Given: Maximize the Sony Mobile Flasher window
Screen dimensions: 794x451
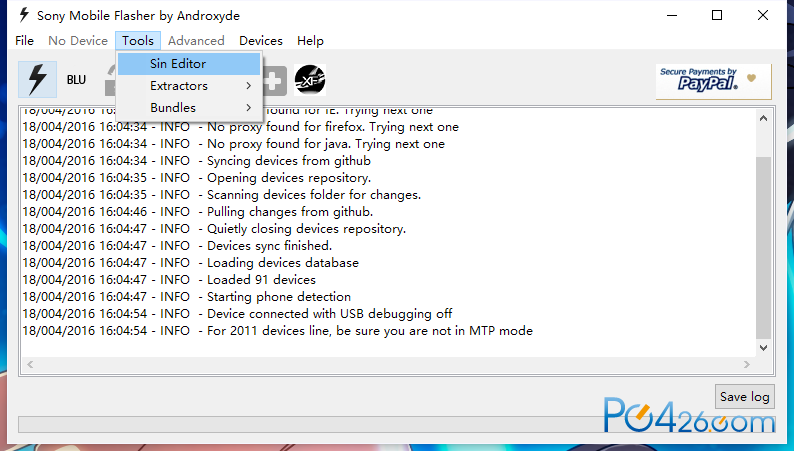Looking at the screenshot, I should pos(717,15).
